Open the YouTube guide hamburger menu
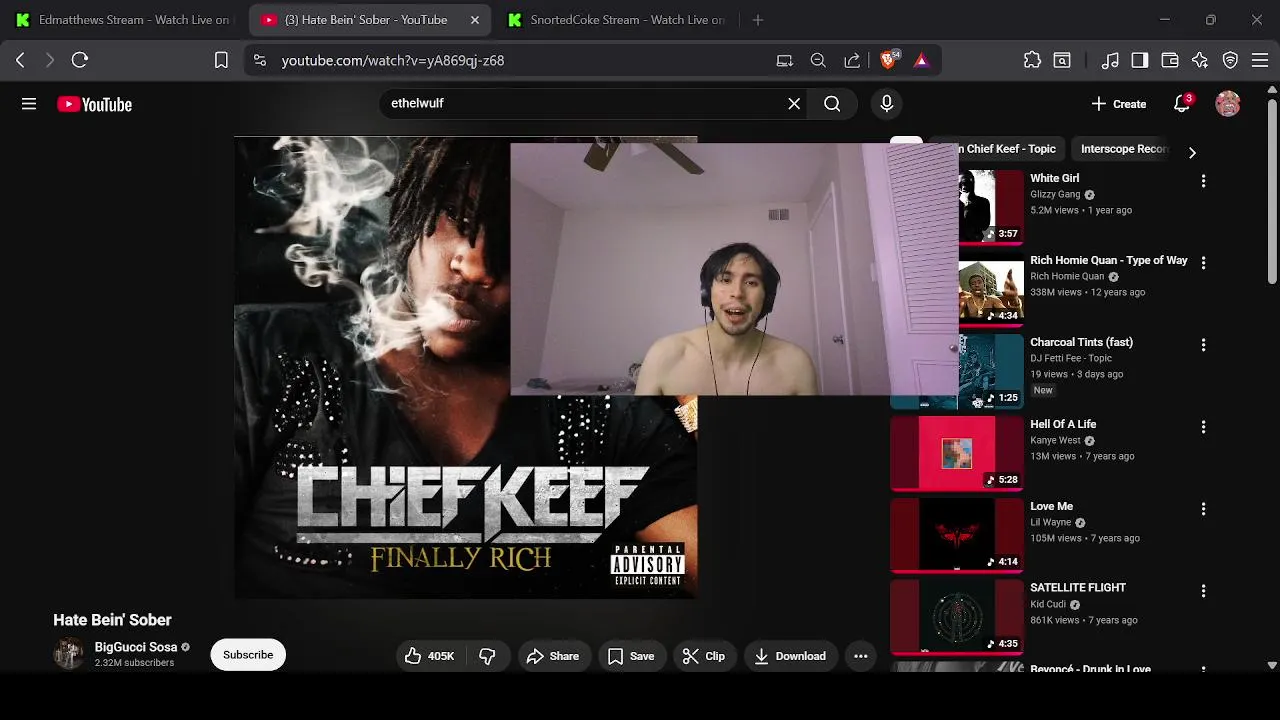Viewport: 1280px width, 720px height. [29, 104]
